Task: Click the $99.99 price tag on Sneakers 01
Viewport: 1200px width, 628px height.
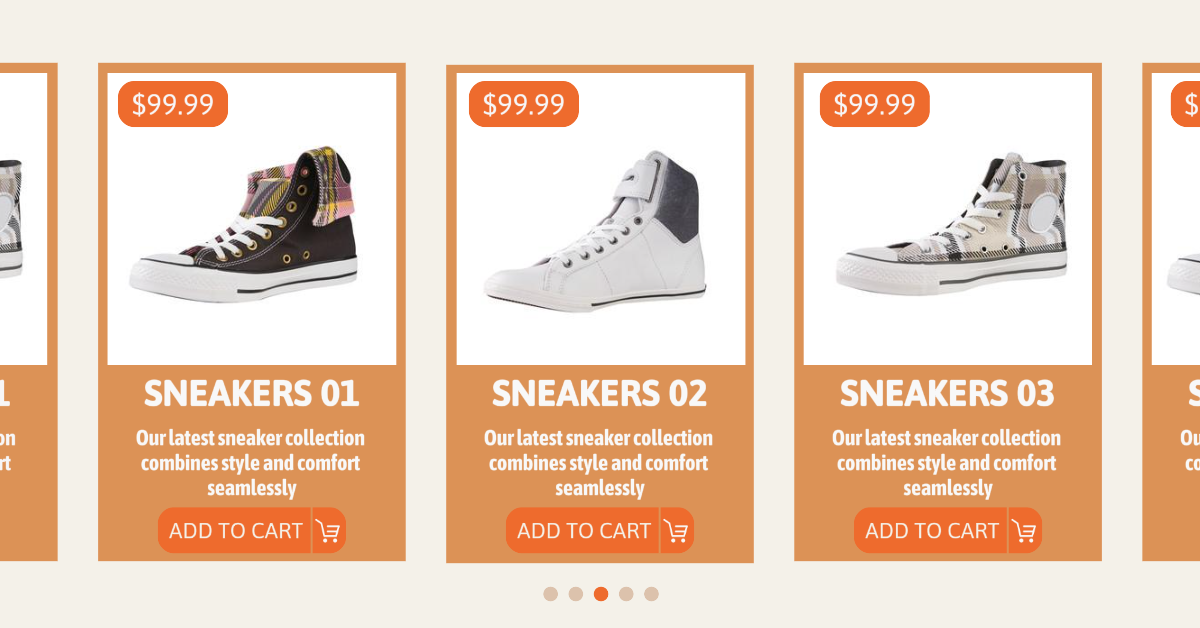Action: tap(173, 104)
